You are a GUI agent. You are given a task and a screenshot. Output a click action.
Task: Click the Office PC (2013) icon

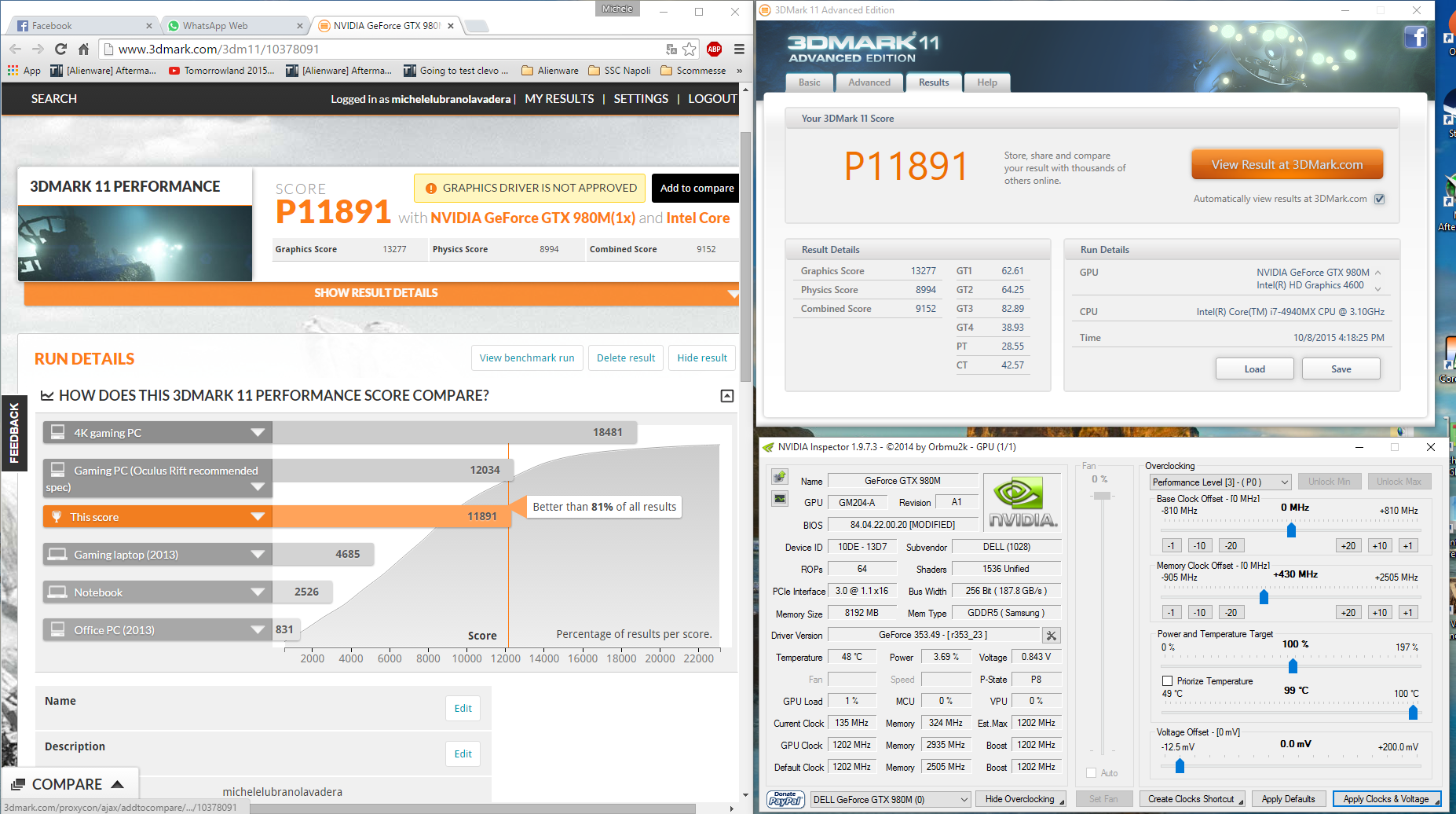click(x=57, y=629)
